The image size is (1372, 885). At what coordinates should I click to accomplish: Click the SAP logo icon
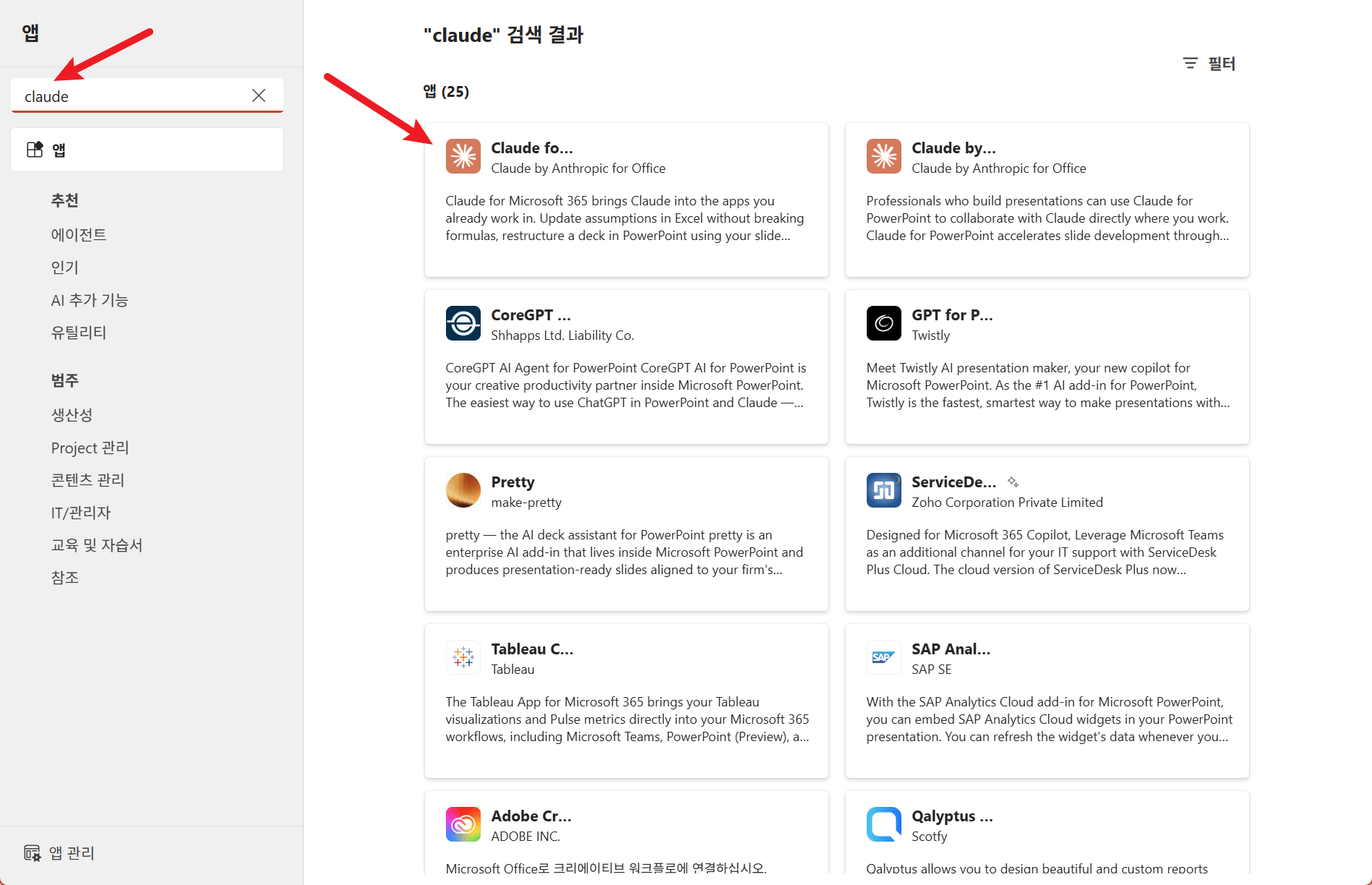884,657
